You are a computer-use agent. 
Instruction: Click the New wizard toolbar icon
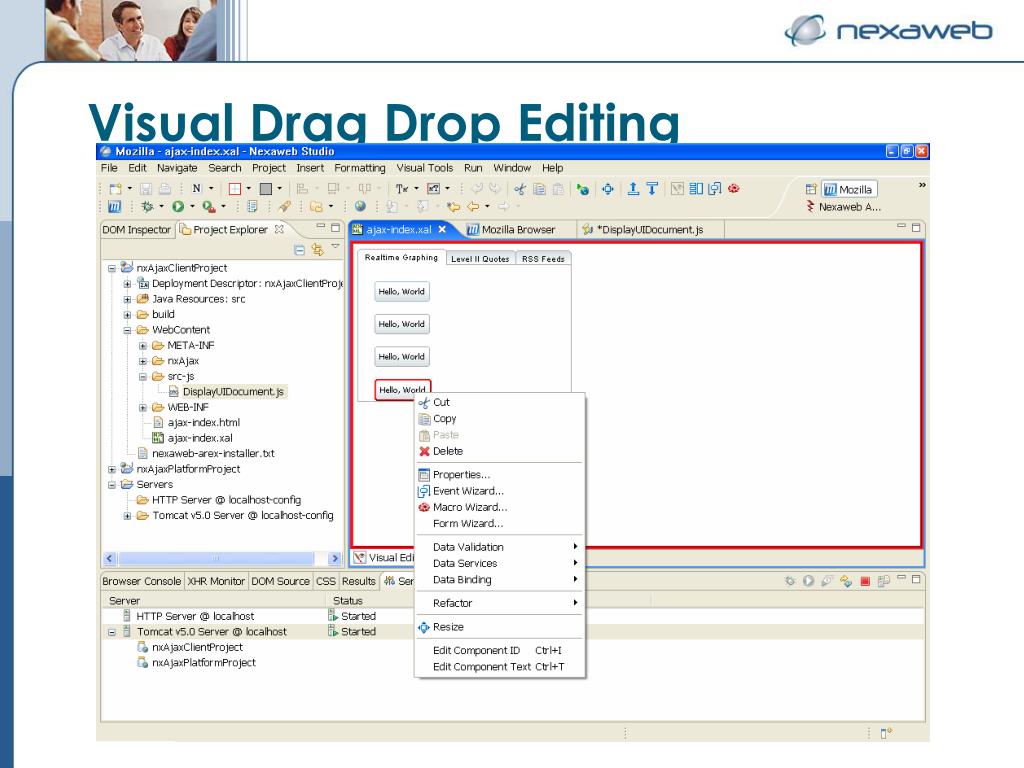tap(116, 189)
